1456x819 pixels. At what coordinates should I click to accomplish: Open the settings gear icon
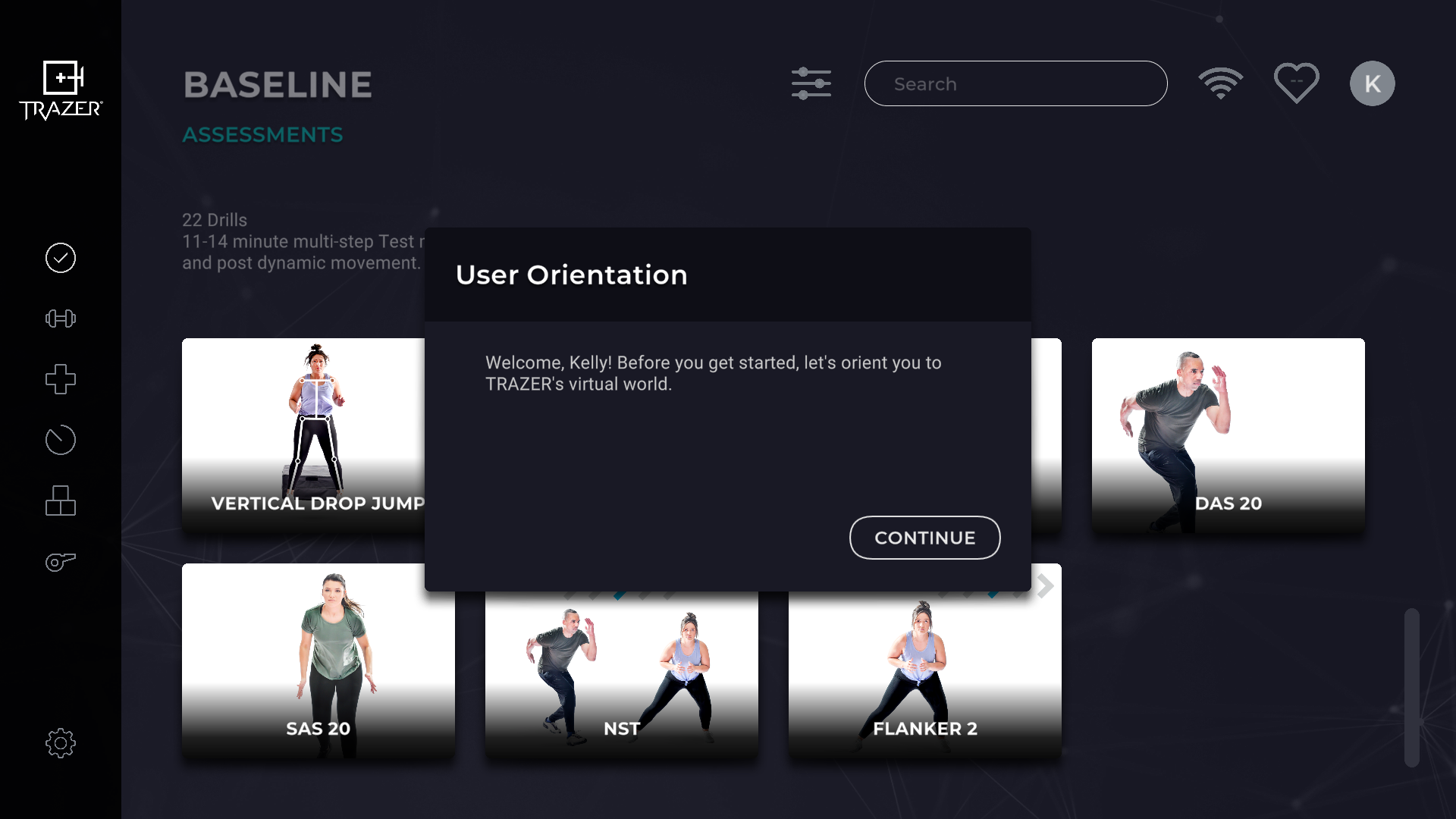pyautogui.click(x=61, y=743)
